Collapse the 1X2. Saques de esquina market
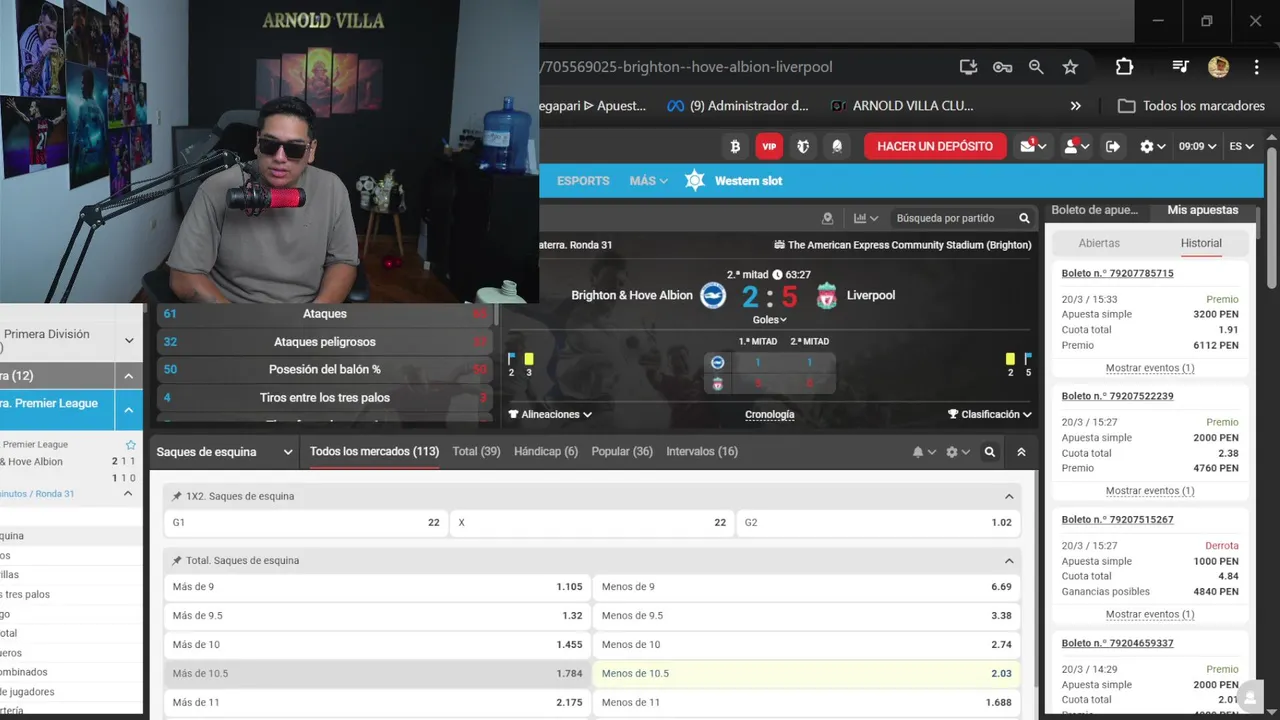This screenshot has width=1280, height=720. [1009, 496]
